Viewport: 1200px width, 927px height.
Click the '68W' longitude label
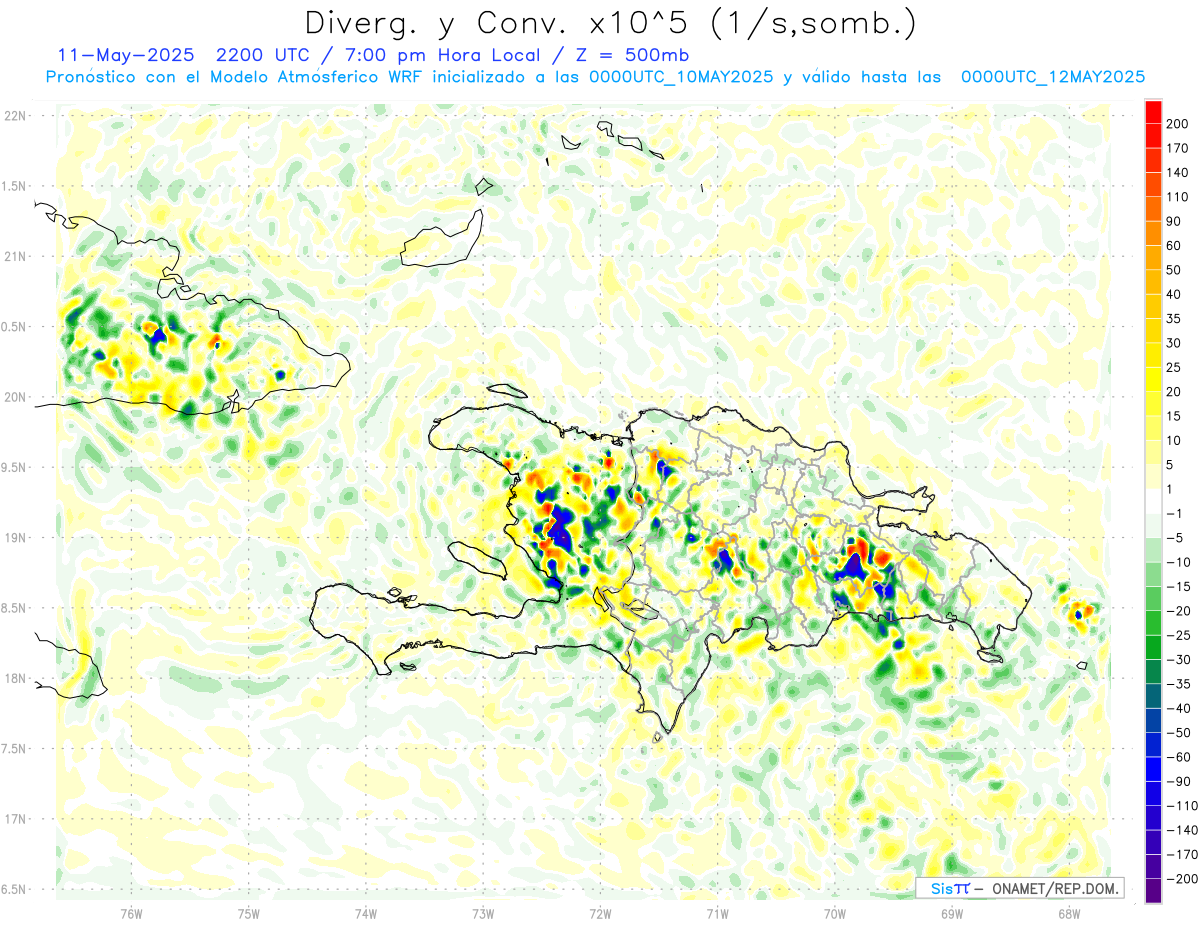pyautogui.click(x=1069, y=913)
